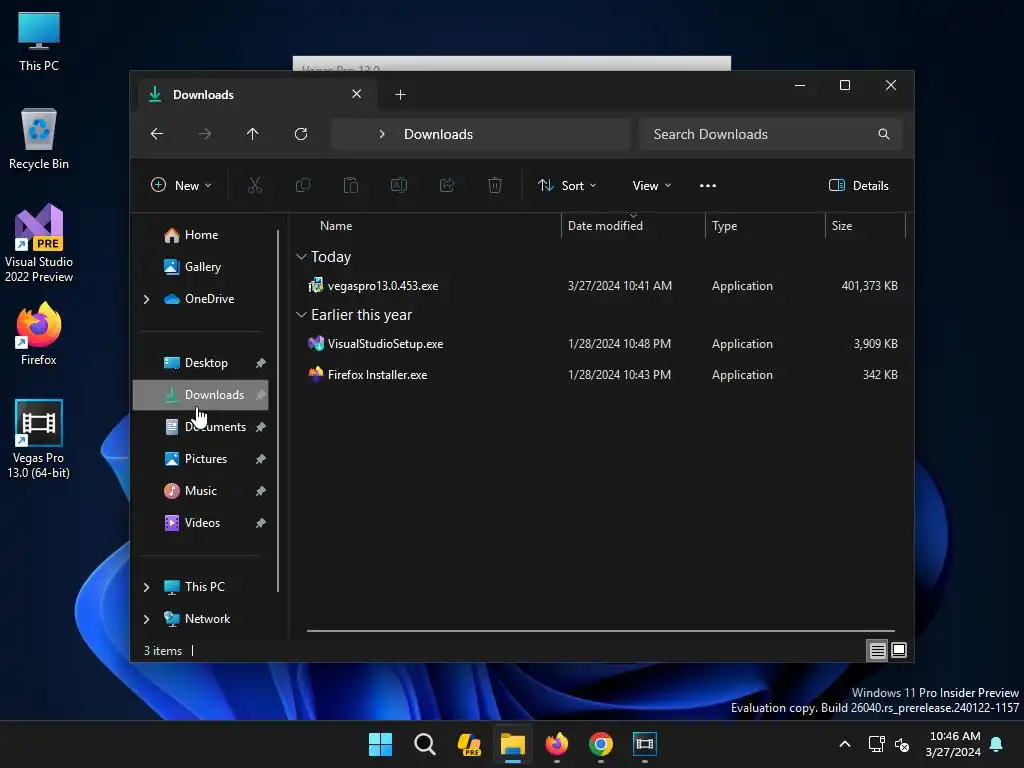
Task: Click the pin icon beside Music
Action: pyautogui.click(x=261, y=491)
